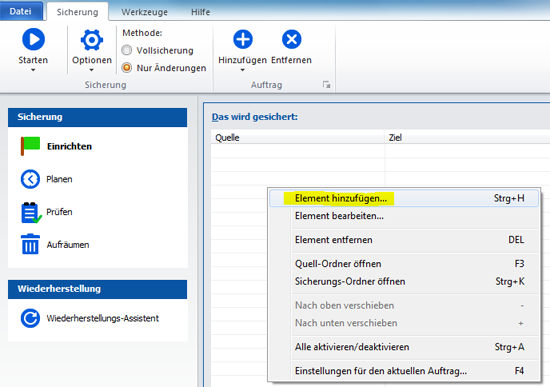Click the Hinzufügen plus icon
This screenshot has width=550, height=387.
click(x=243, y=39)
